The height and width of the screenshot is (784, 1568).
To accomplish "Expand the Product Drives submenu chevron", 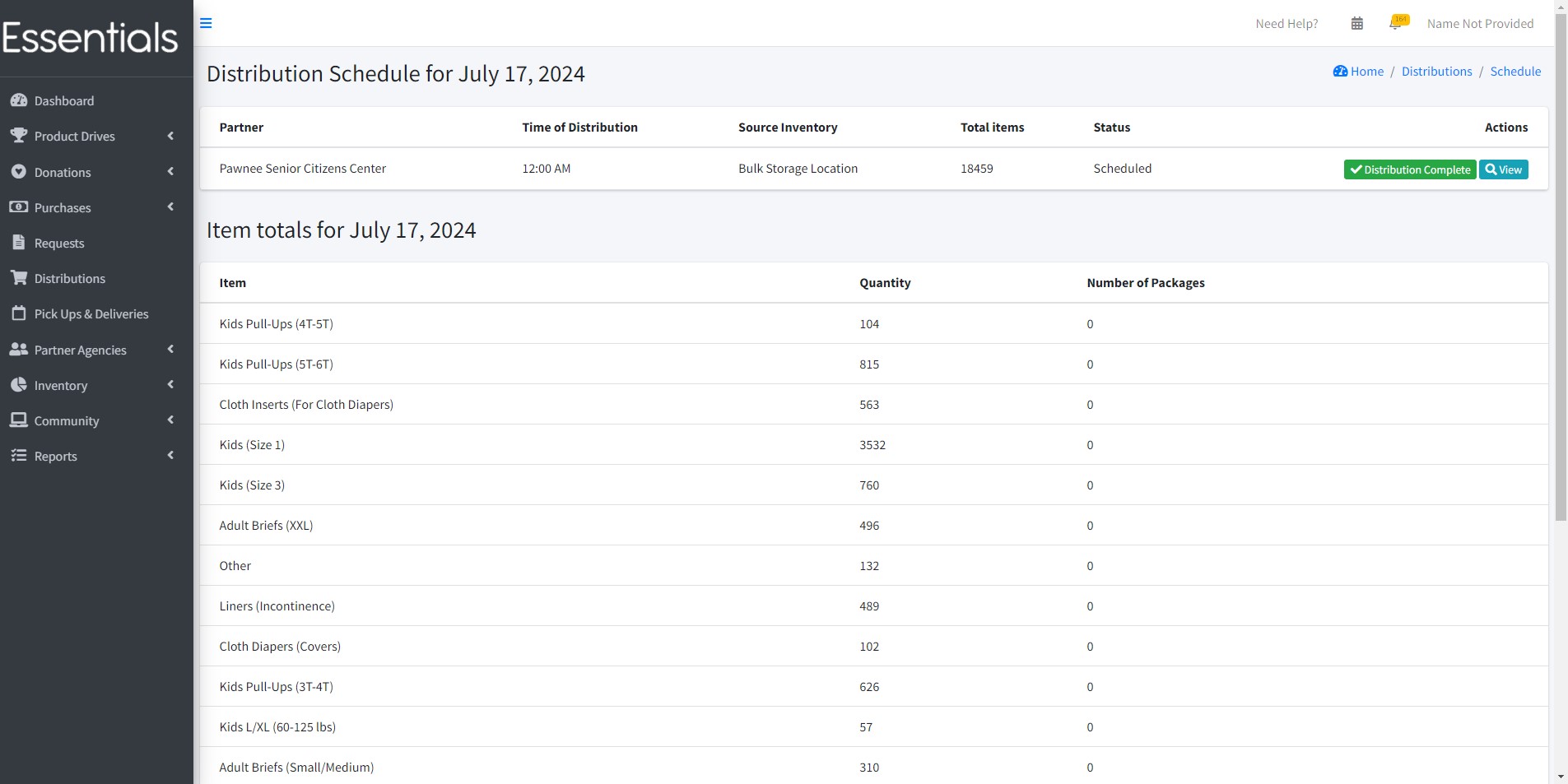I will pyautogui.click(x=170, y=136).
